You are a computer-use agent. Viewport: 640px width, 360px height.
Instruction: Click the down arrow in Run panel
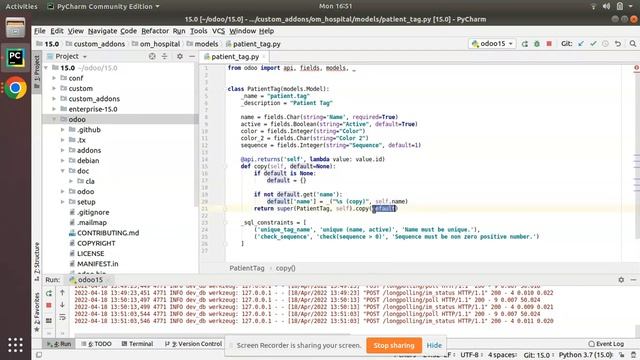coord(62,305)
